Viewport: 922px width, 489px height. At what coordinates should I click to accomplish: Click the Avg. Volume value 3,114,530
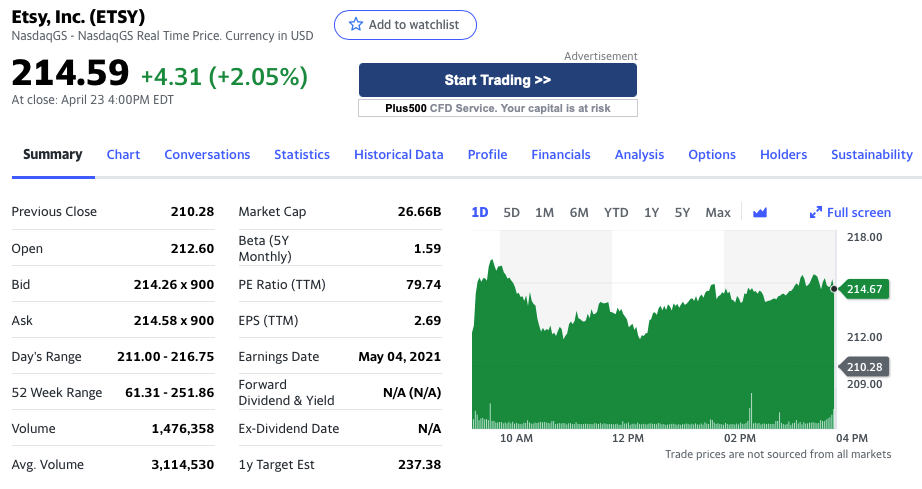pos(183,464)
